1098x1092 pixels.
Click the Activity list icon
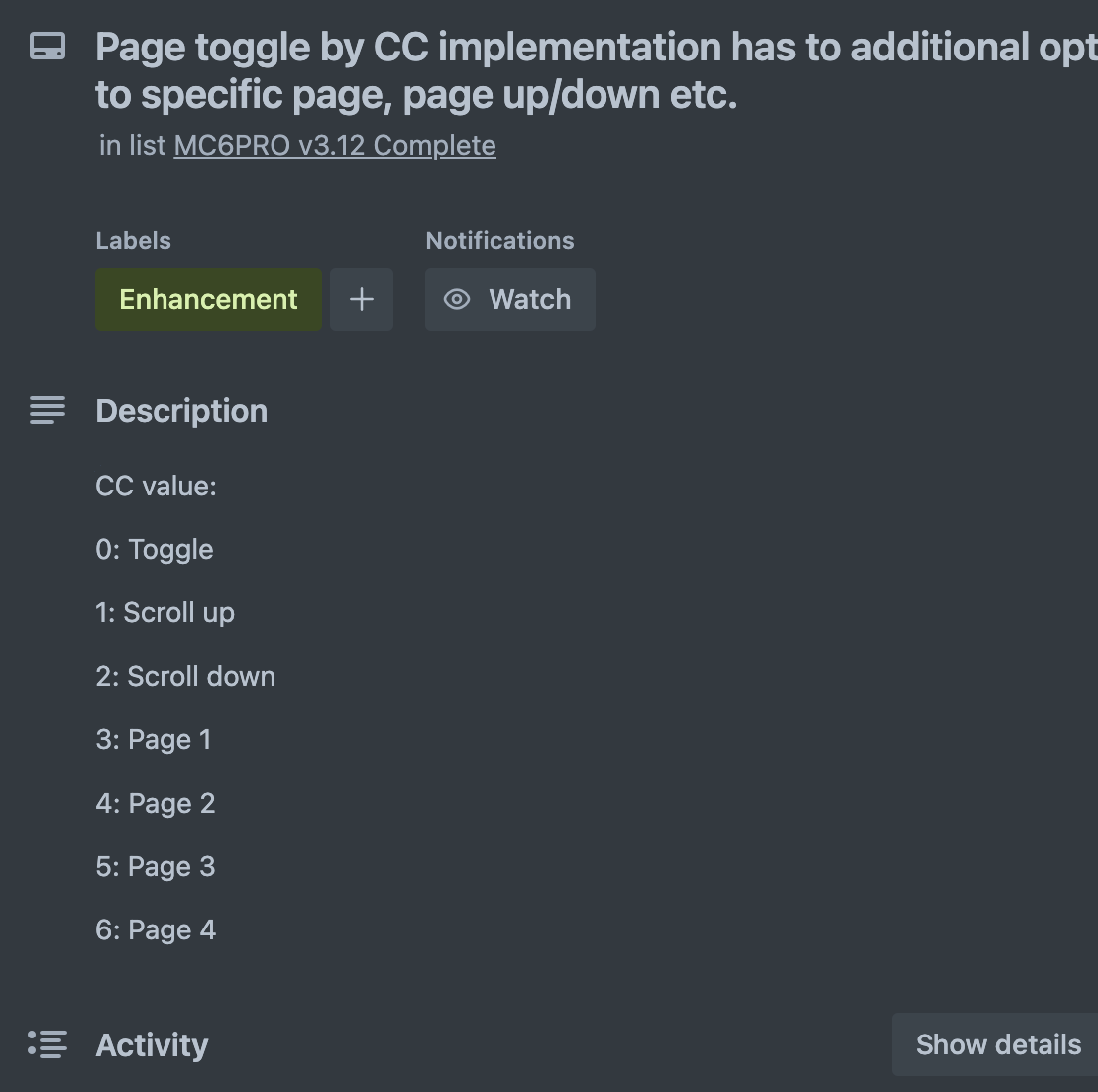click(48, 1044)
